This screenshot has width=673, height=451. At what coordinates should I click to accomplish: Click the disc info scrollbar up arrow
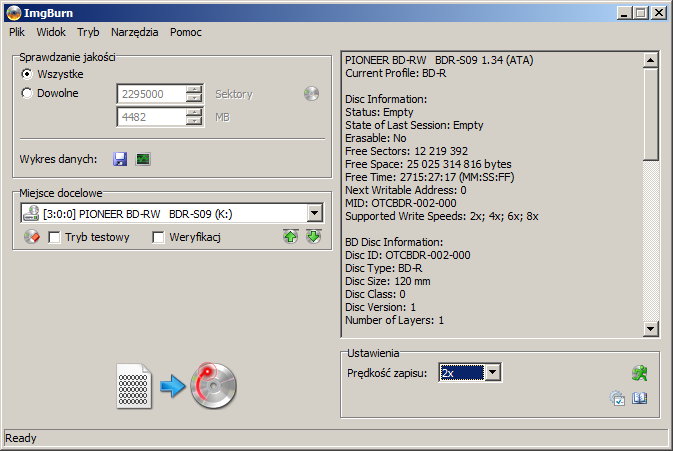click(651, 60)
